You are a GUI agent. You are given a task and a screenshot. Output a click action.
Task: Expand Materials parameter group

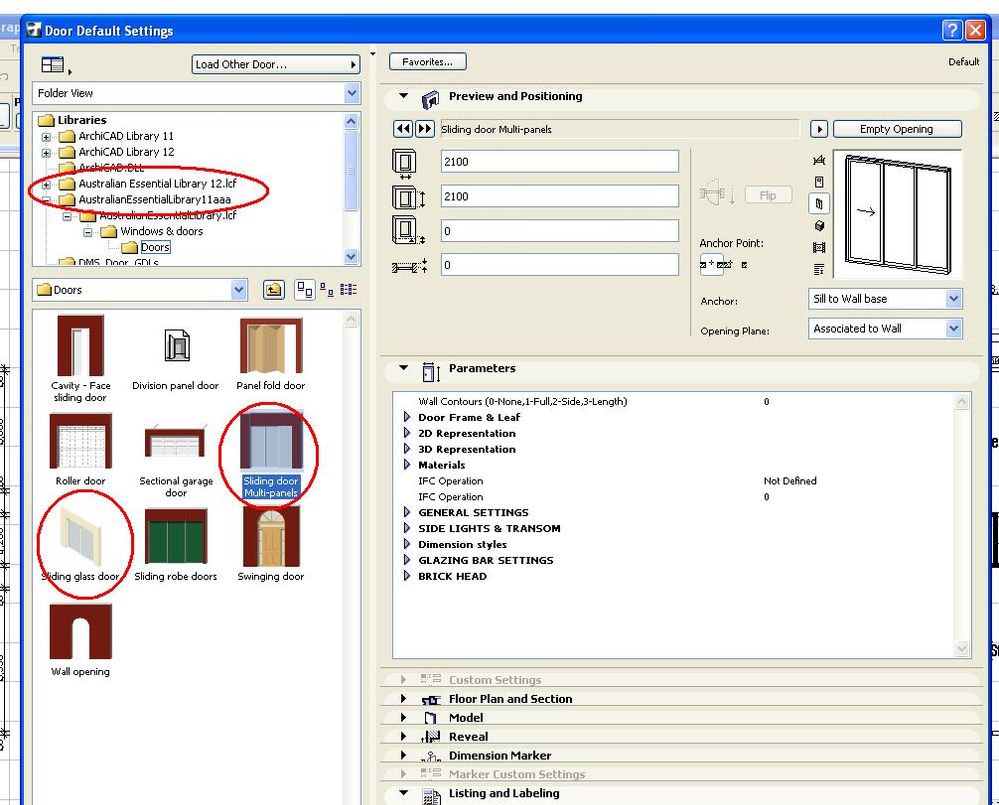407,465
